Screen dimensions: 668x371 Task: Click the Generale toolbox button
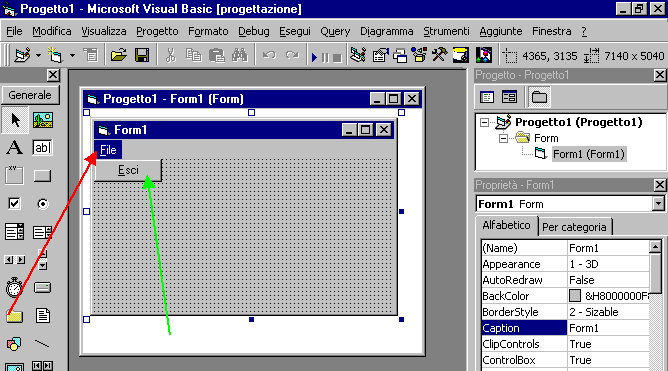tap(30, 95)
